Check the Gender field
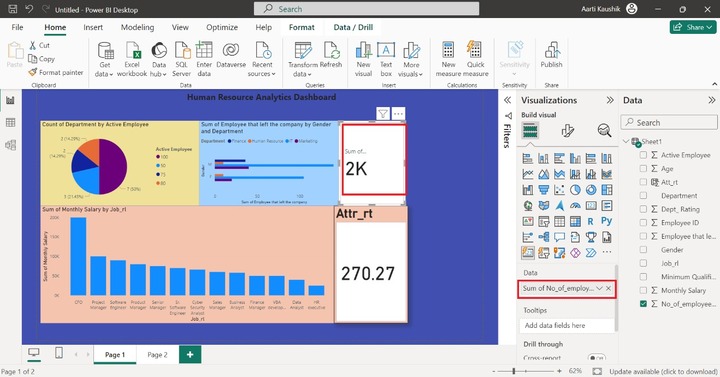720x377 pixels. point(643,250)
